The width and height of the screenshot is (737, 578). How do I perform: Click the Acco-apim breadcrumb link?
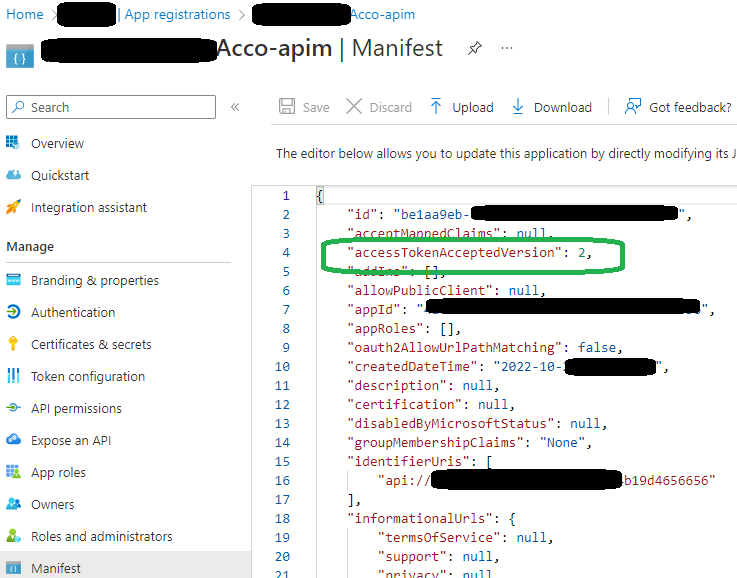[383, 15]
